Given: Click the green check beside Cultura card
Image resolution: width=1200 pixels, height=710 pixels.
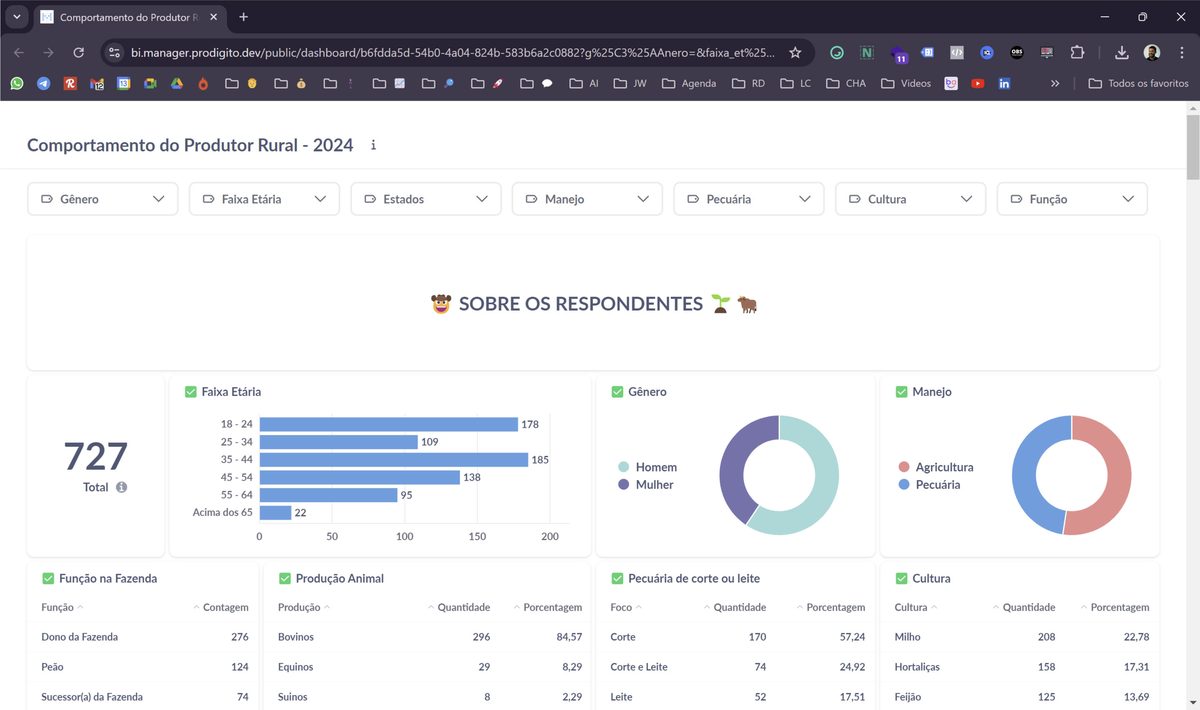Looking at the screenshot, I should coord(901,578).
